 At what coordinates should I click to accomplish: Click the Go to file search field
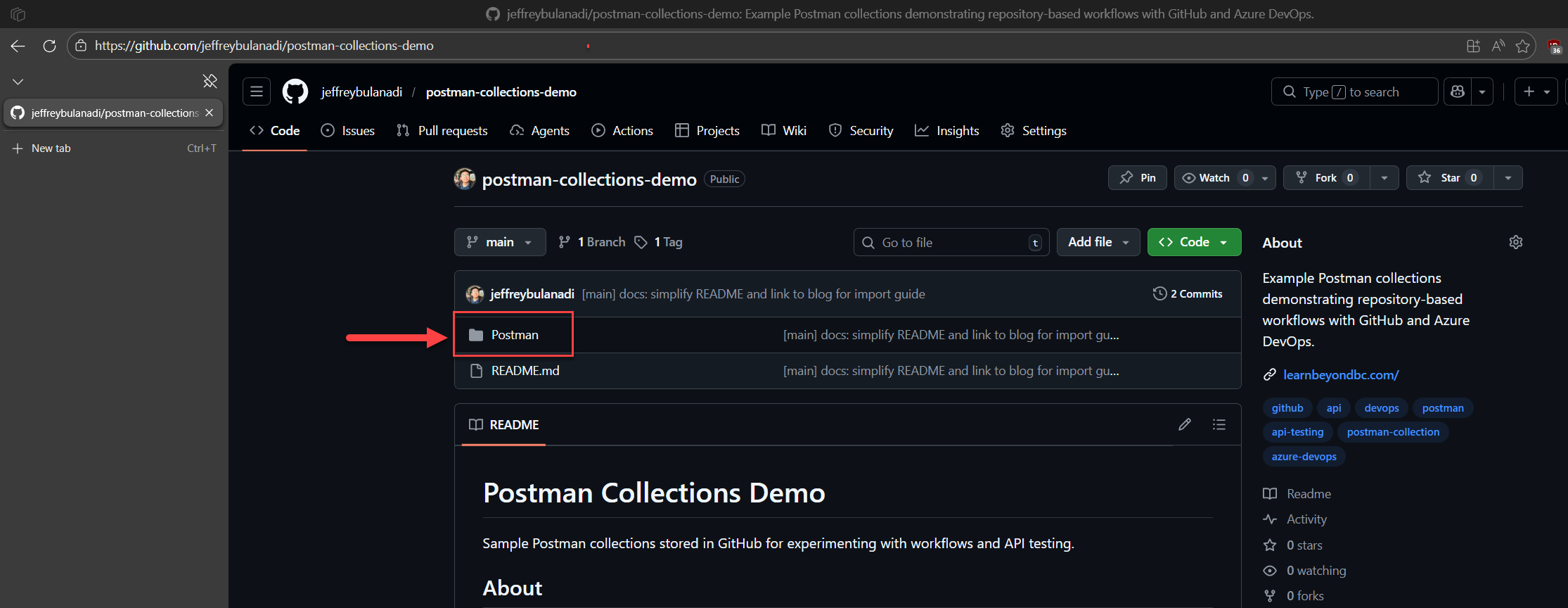coord(951,242)
